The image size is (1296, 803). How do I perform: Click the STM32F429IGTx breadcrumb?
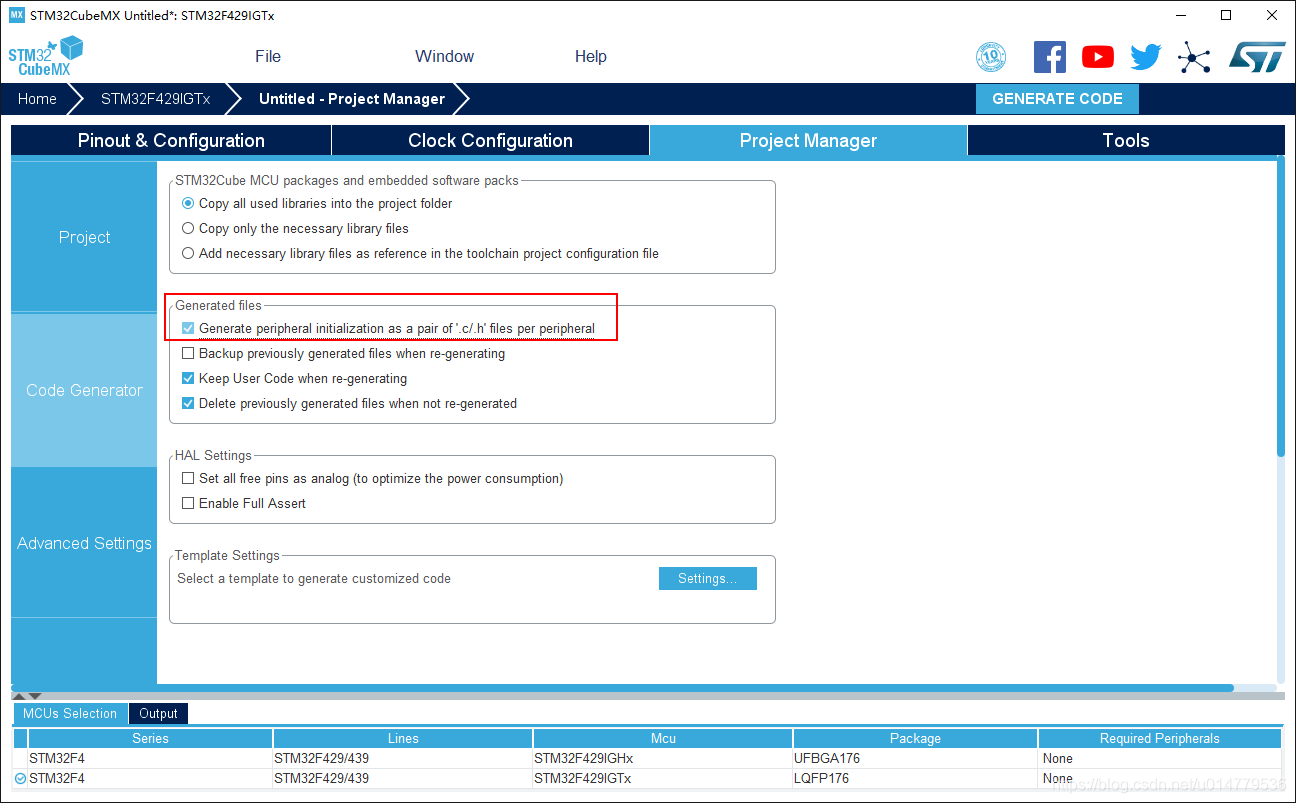click(155, 99)
